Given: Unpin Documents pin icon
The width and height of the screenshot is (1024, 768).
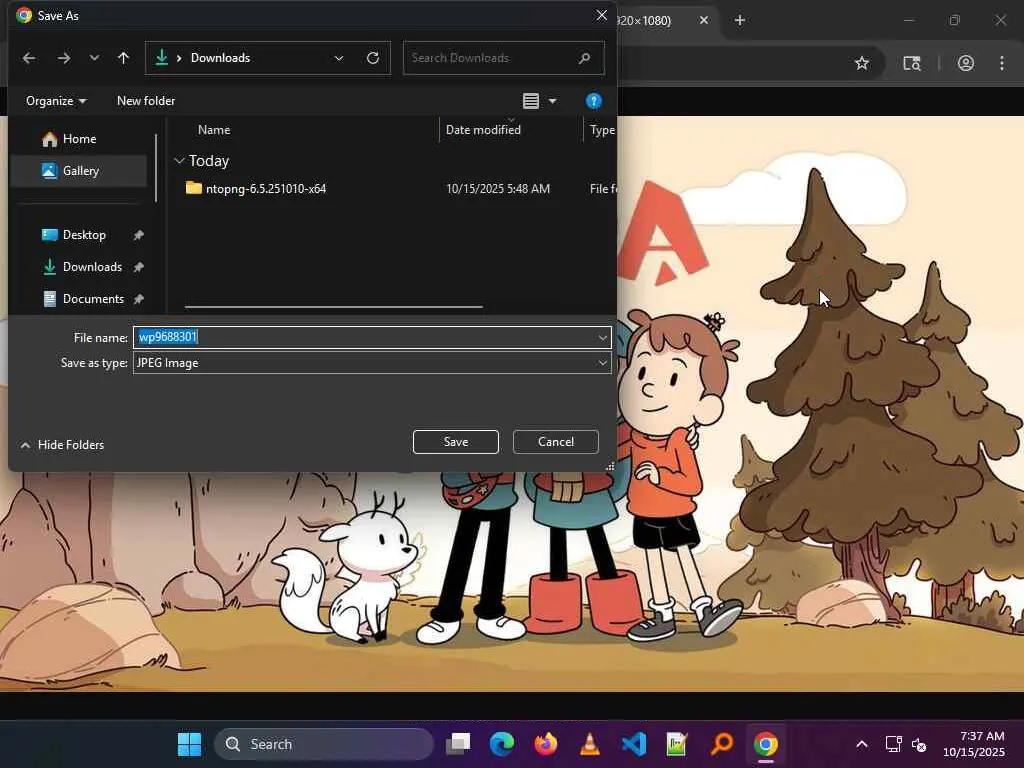Looking at the screenshot, I should (x=138, y=299).
